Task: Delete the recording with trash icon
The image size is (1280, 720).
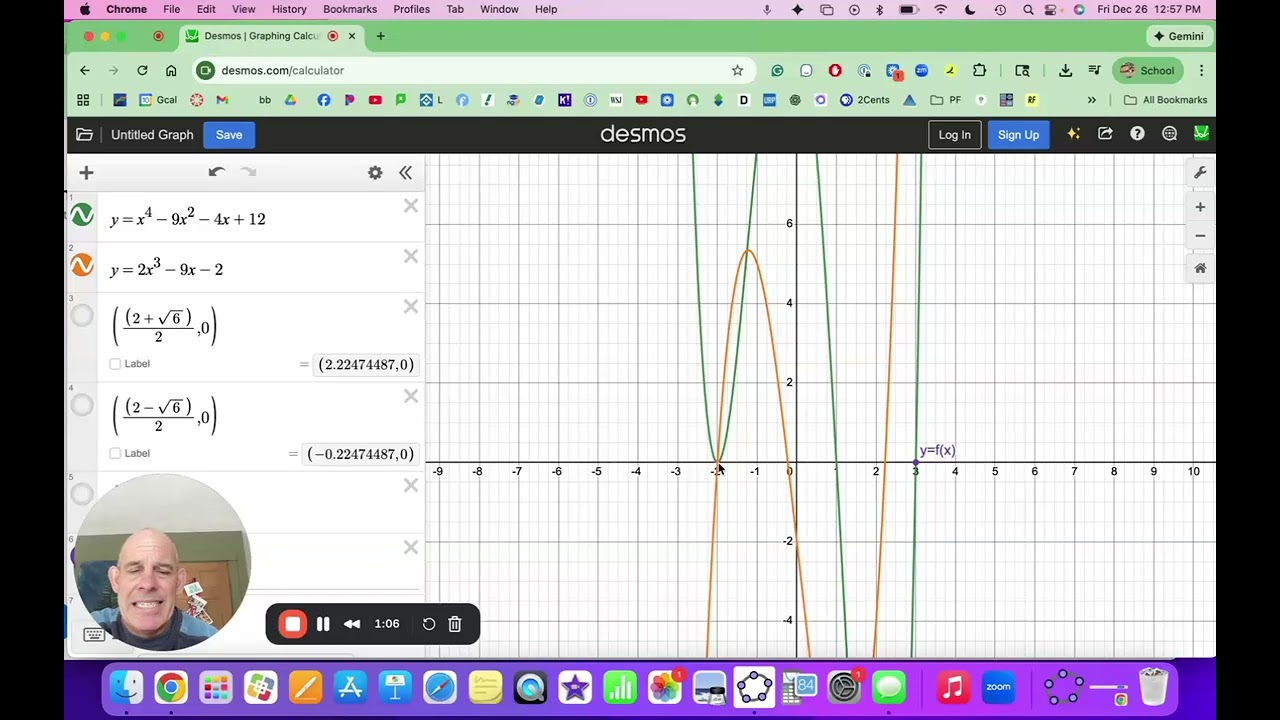Action: (x=454, y=624)
